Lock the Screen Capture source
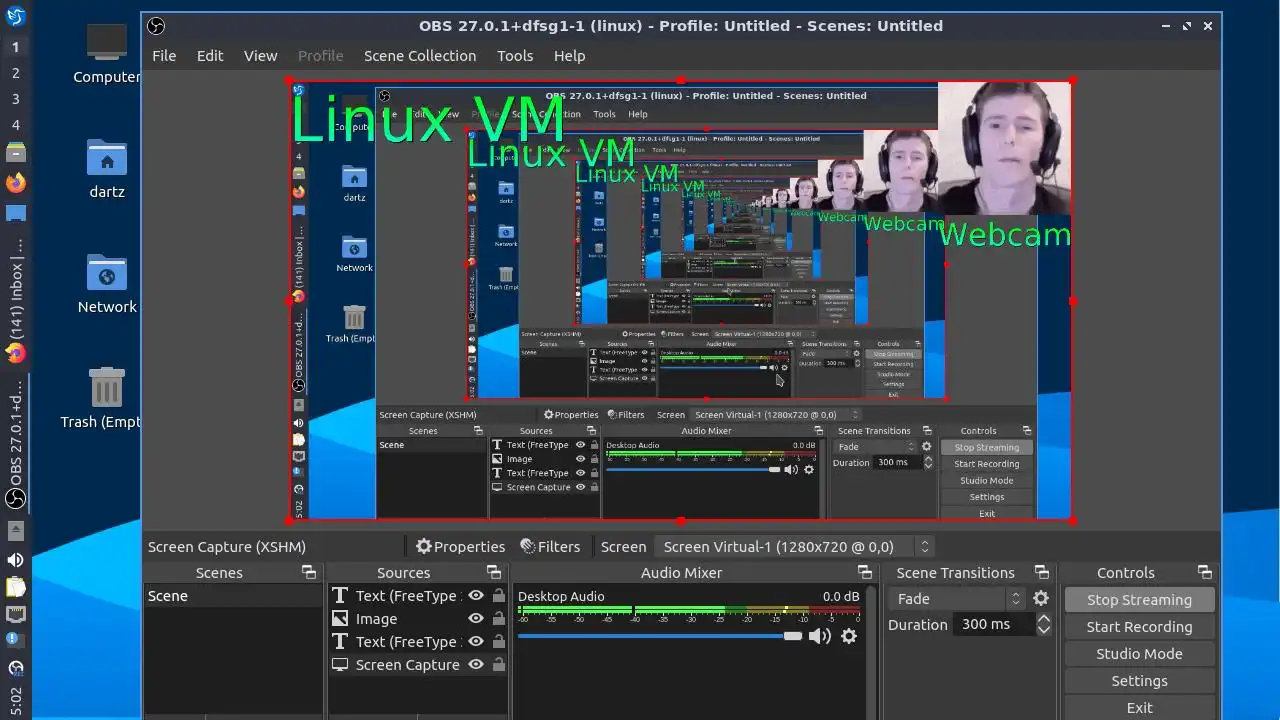This screenshot has width=1280, height=720. tap(498, 664)
